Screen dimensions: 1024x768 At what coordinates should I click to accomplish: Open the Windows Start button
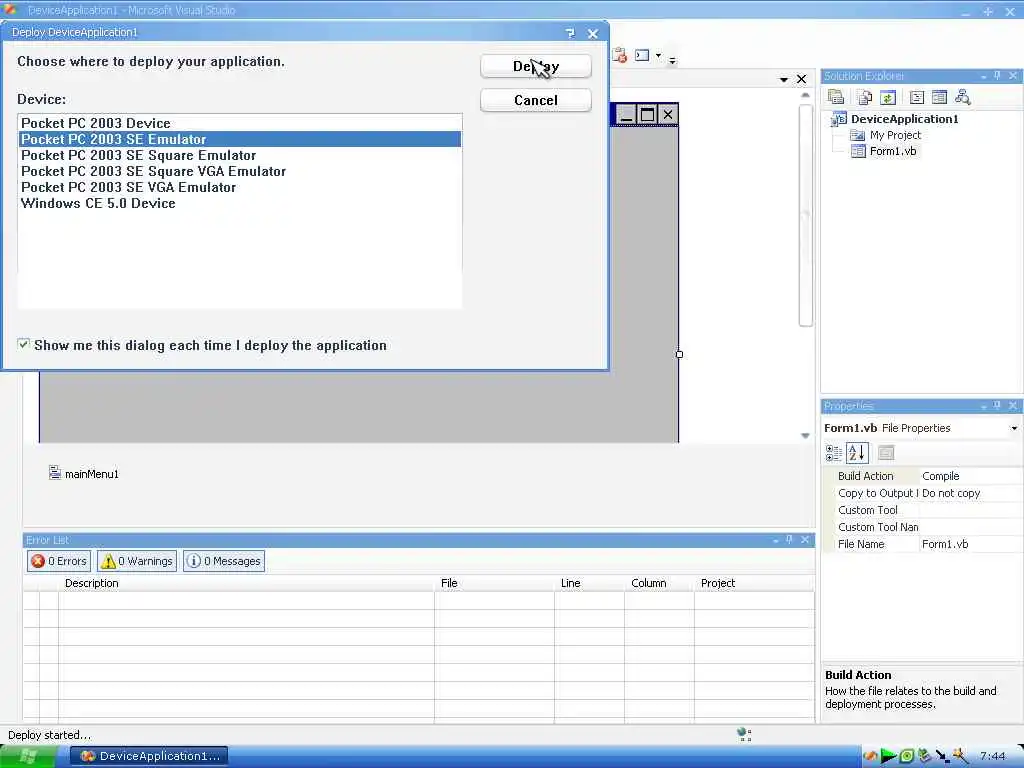(x=28, y=756)
